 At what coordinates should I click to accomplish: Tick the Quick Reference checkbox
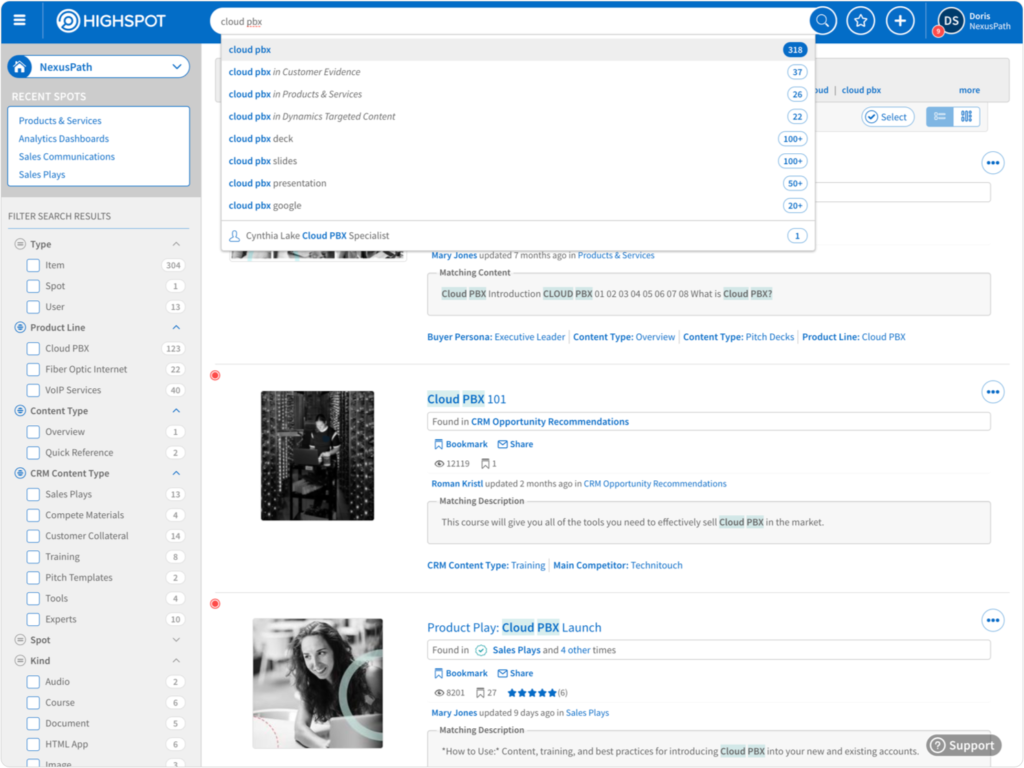click(x=33, y=453)
